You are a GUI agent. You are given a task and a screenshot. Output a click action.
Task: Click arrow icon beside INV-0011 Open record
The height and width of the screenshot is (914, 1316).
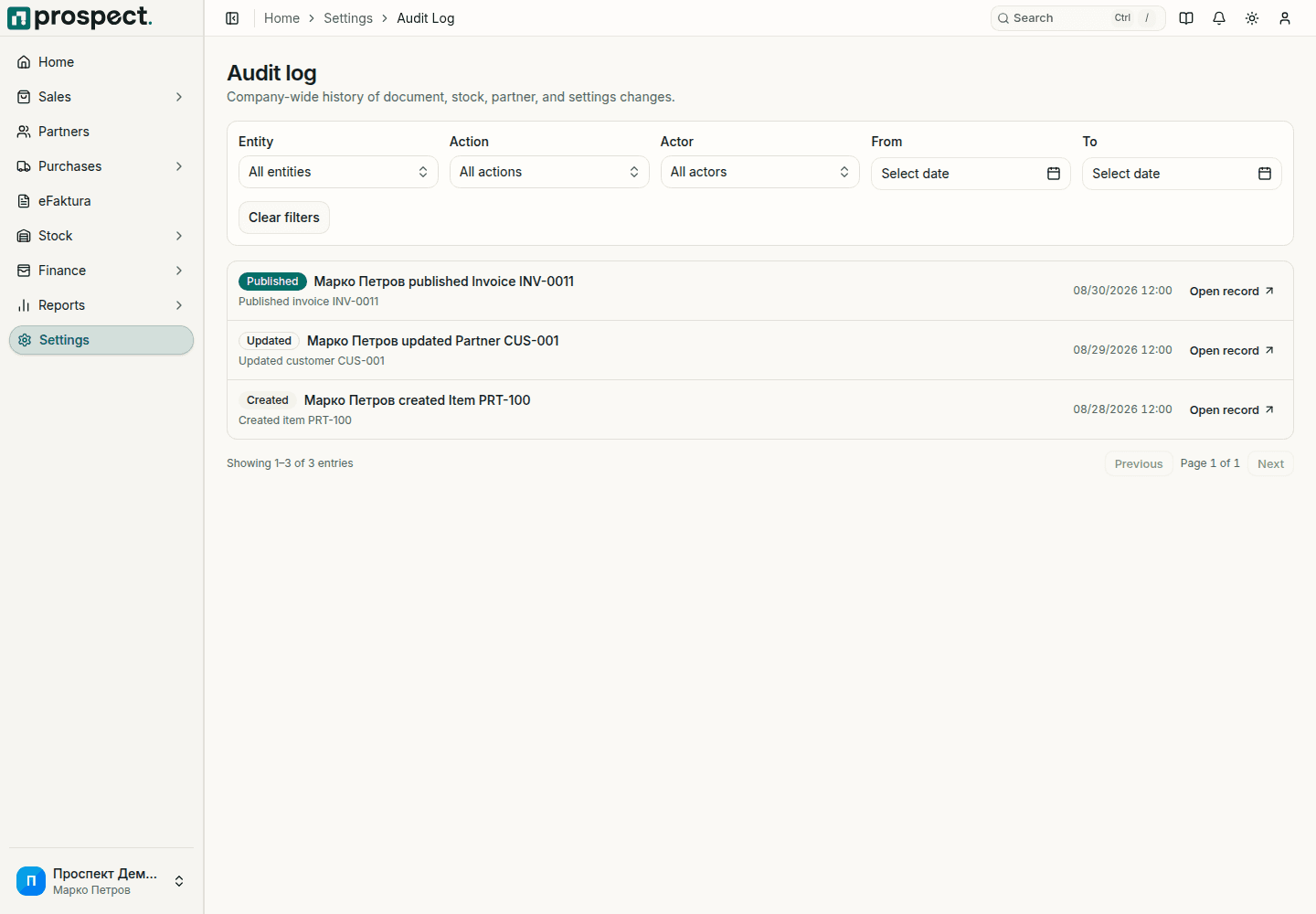(x=1269, y=291)
